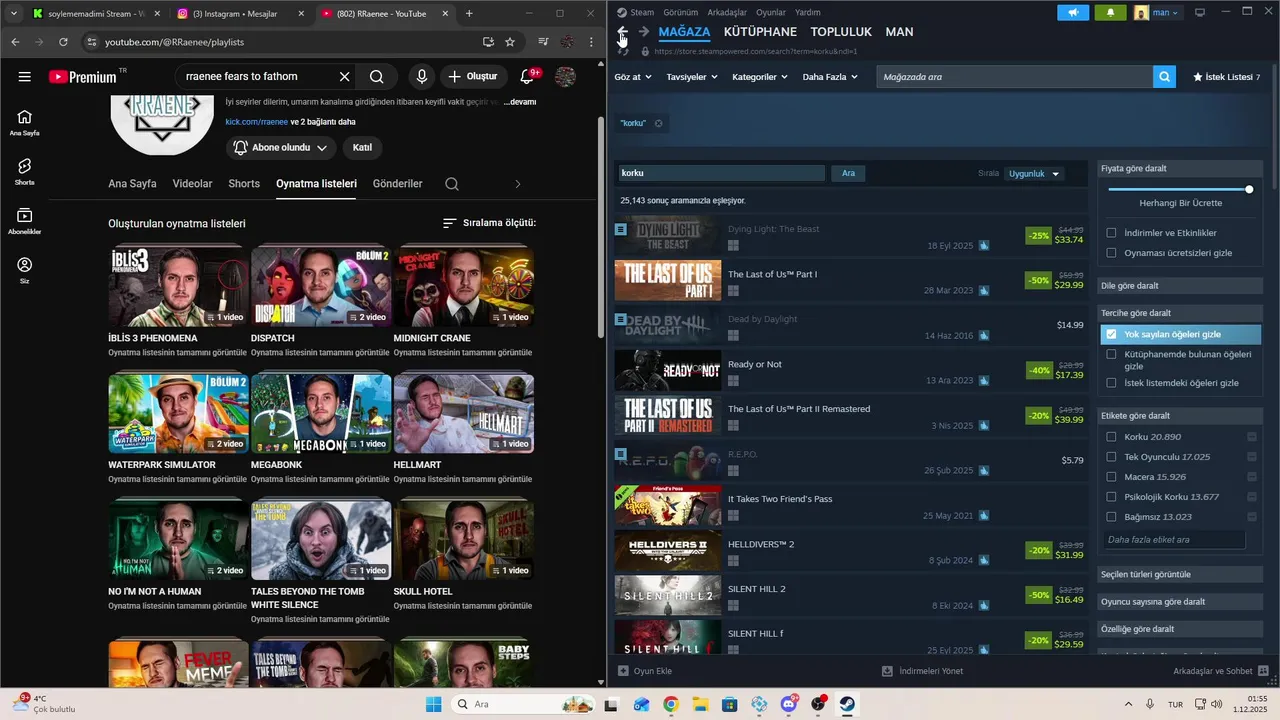Open the DISPATCH playlist thumbnail
This screenshot has height=720, width=1280.
coord(321,286)
